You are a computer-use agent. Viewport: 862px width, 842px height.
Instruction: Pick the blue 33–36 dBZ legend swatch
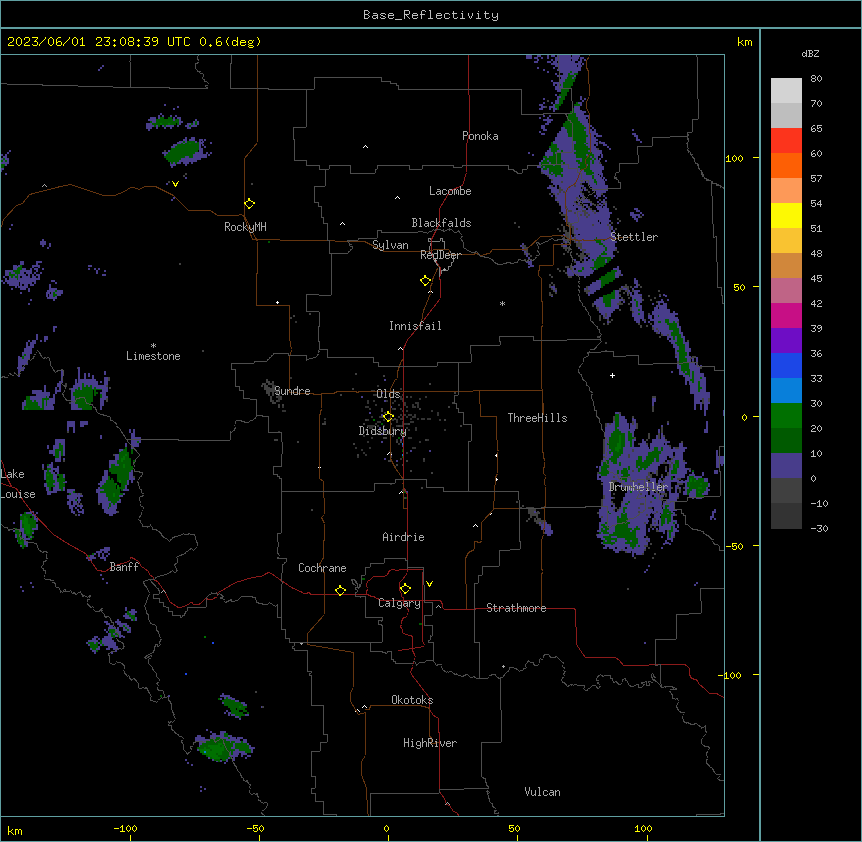(x=786, y=365)
